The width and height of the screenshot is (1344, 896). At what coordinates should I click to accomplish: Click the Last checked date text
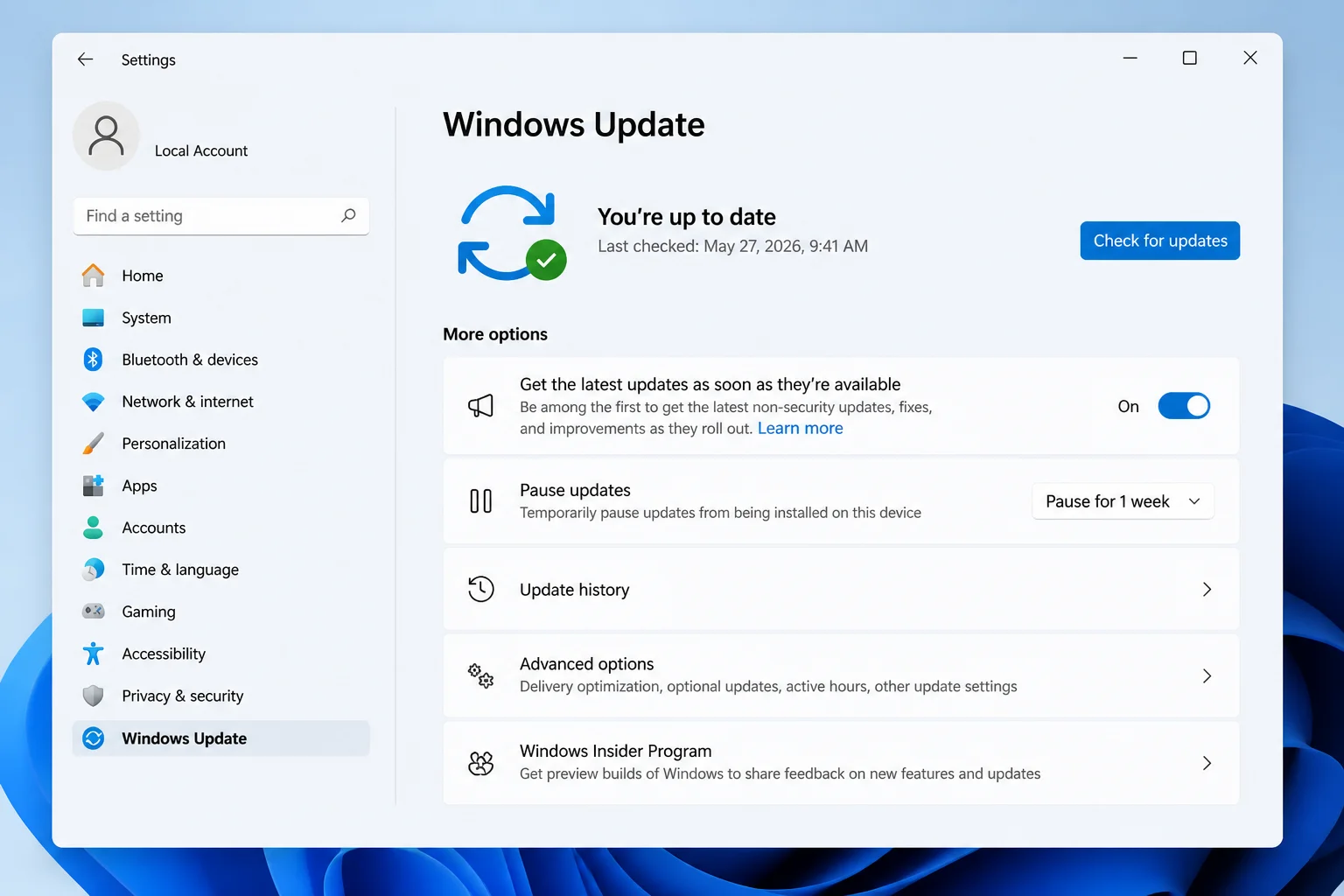tap(733, 246)
